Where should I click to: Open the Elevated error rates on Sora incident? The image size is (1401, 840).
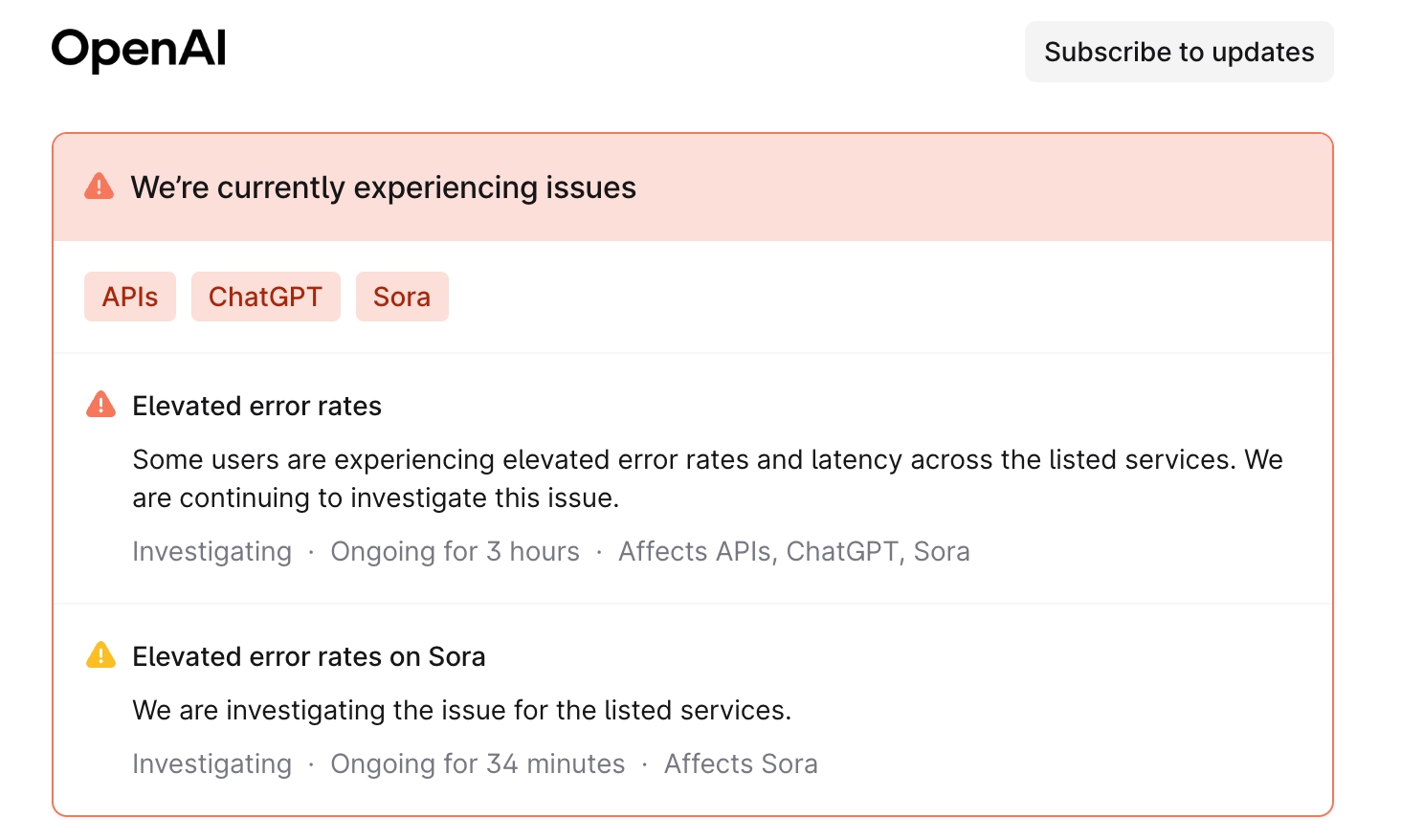309,656
